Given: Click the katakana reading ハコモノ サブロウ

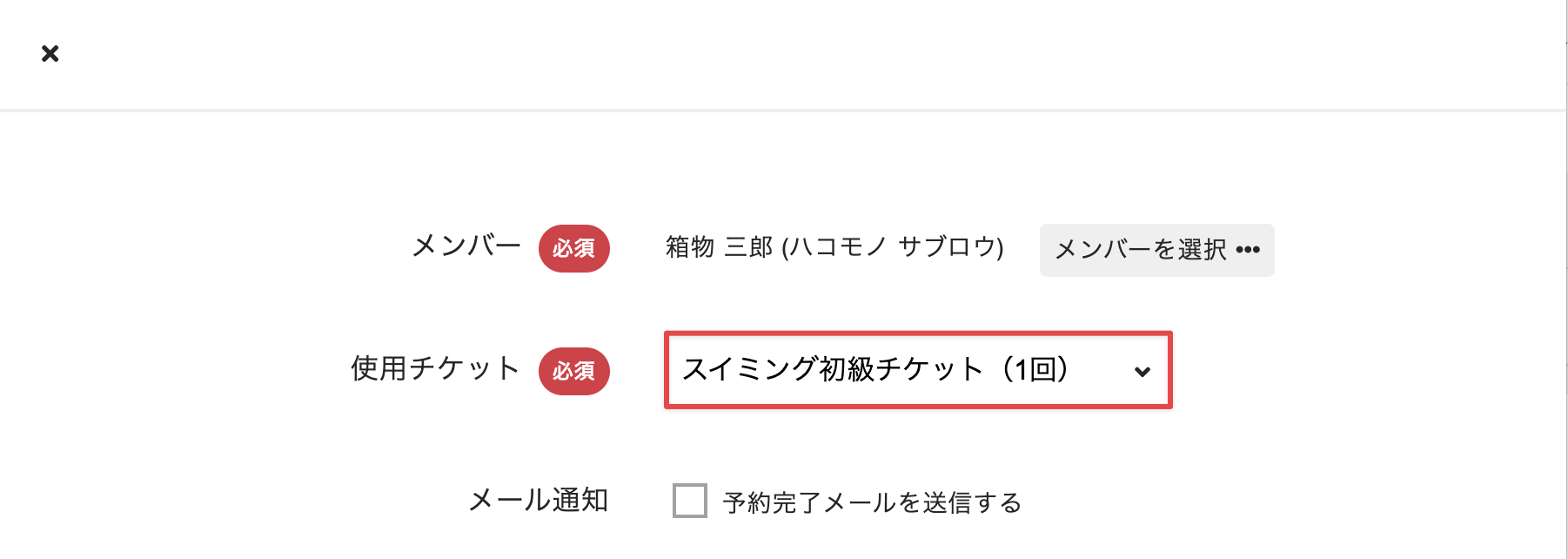Looking at the screenshot, I should coord(893,248).
